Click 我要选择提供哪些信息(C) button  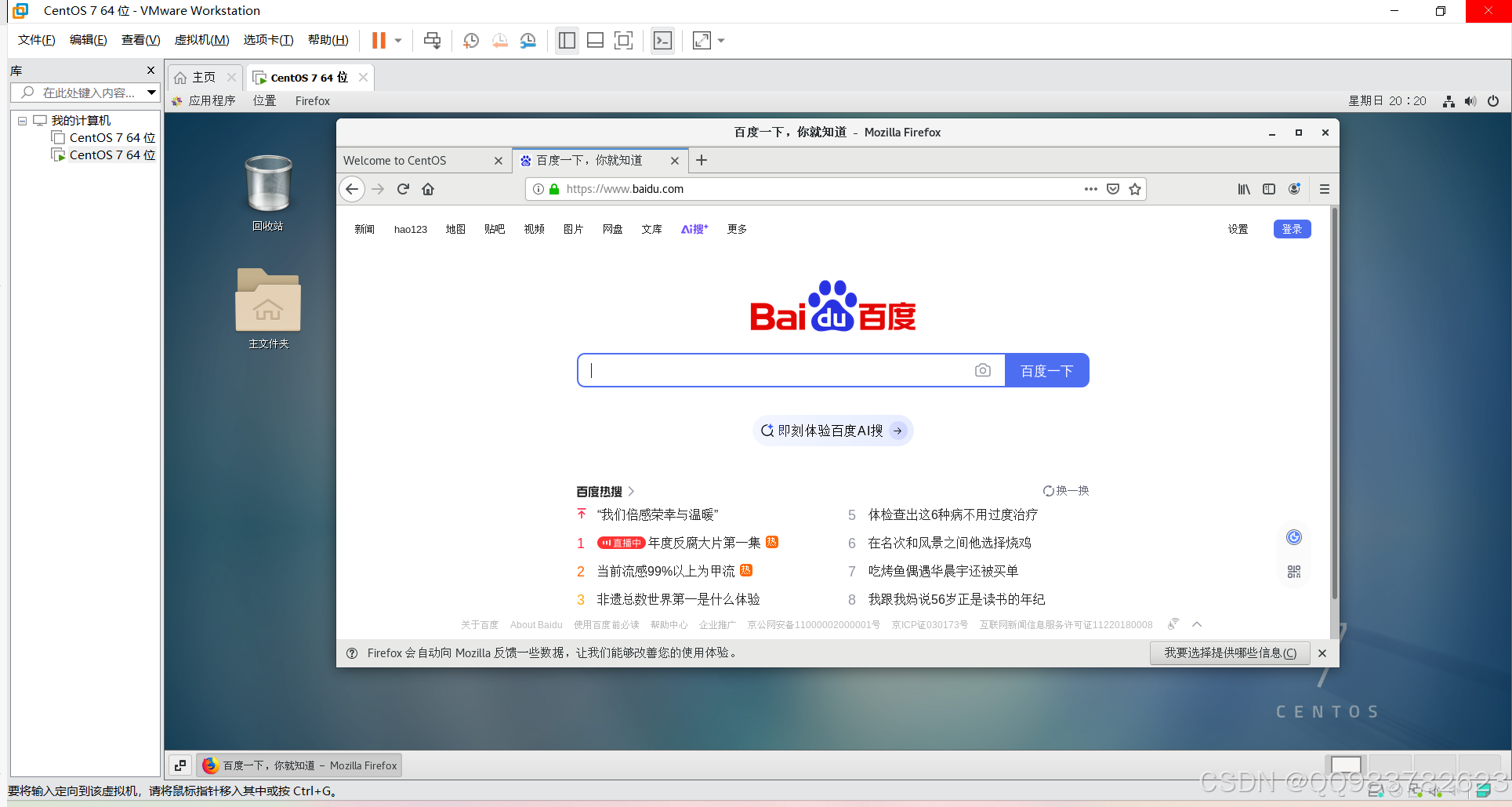1231,653
